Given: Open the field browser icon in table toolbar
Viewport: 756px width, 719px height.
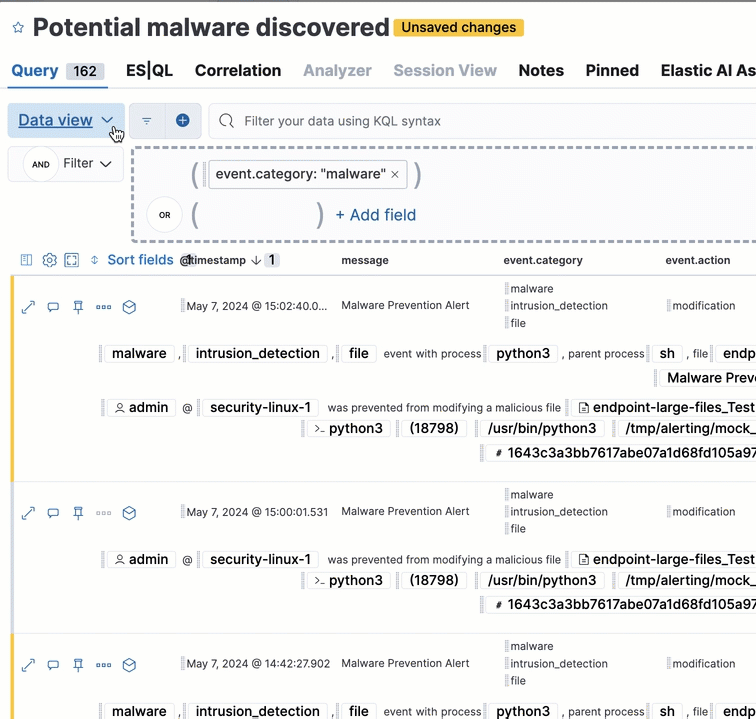Looking at the screenshot, I should coord(27,260).
